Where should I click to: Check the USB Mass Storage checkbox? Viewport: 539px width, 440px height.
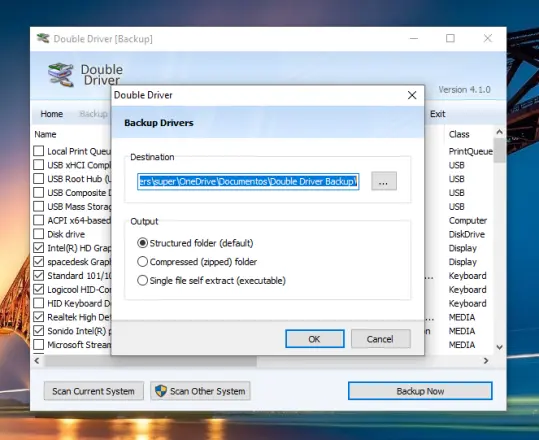[x=38, y=206]
